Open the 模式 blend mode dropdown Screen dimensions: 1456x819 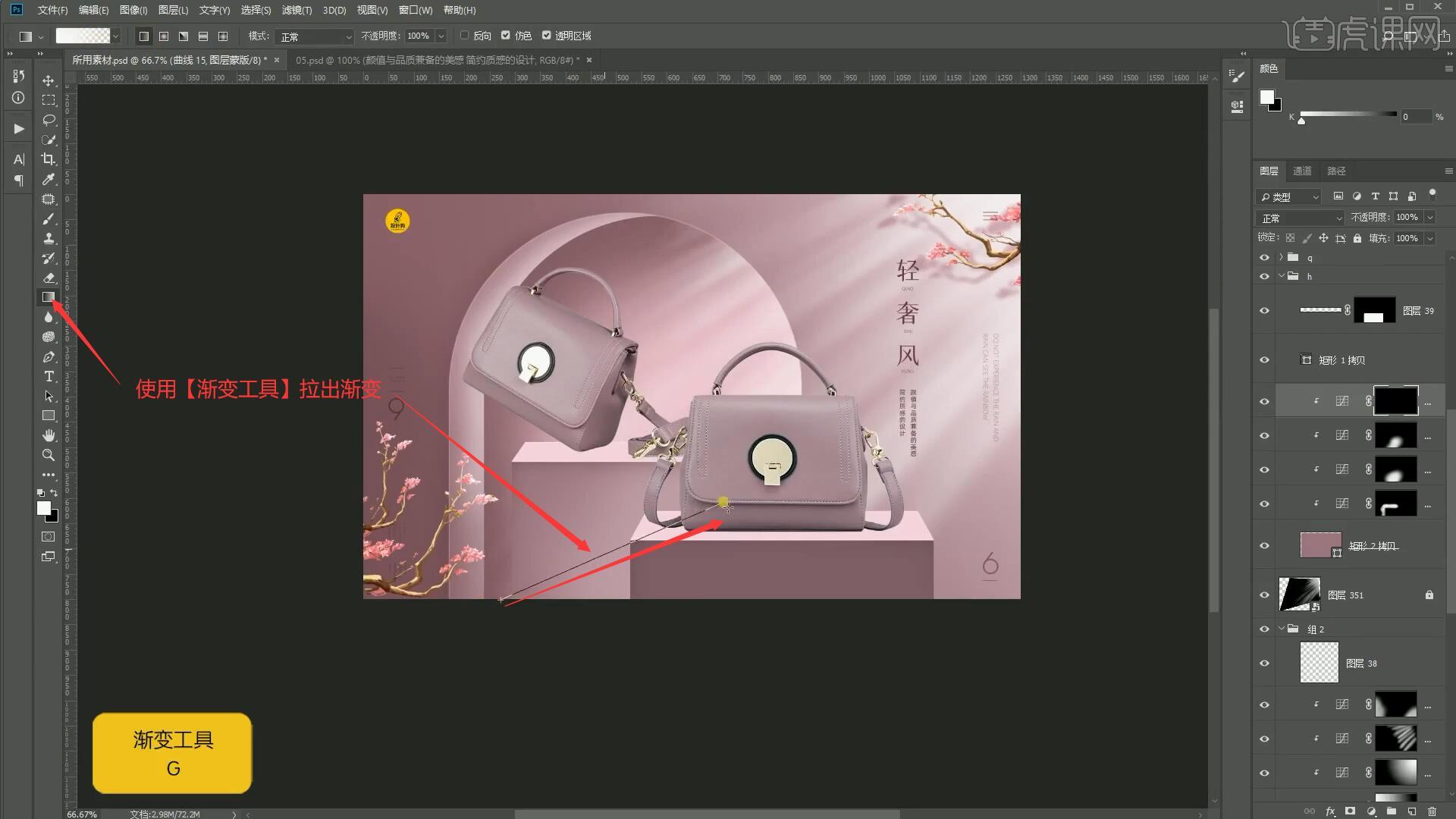point(315,36)
